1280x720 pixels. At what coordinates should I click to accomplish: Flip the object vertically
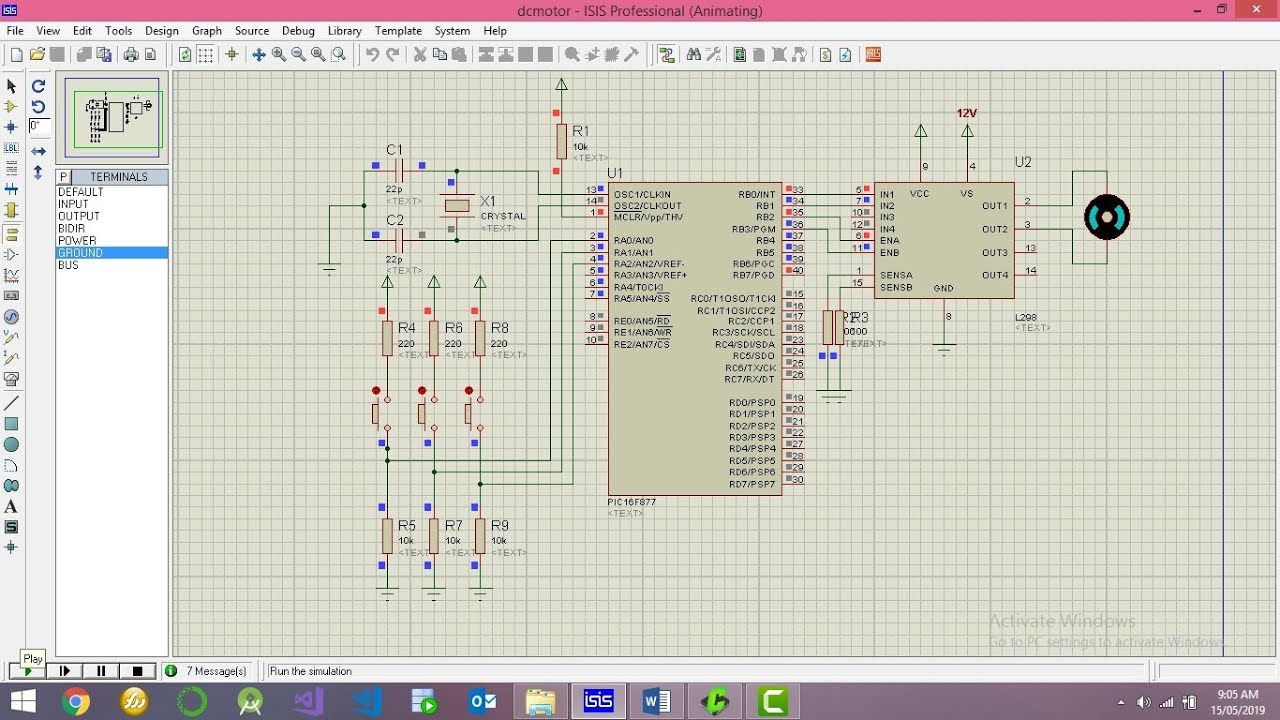38,172
